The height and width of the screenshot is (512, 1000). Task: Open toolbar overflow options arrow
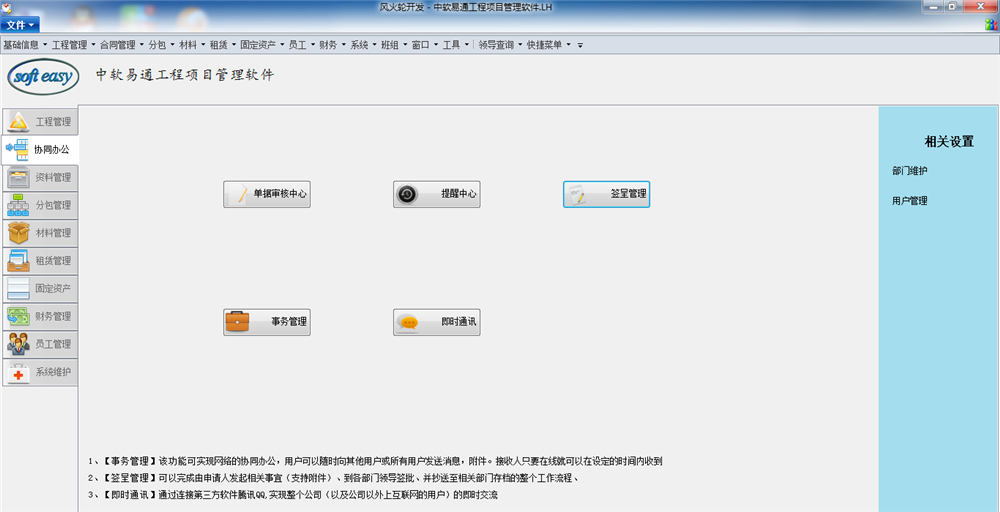pos(580,46)
